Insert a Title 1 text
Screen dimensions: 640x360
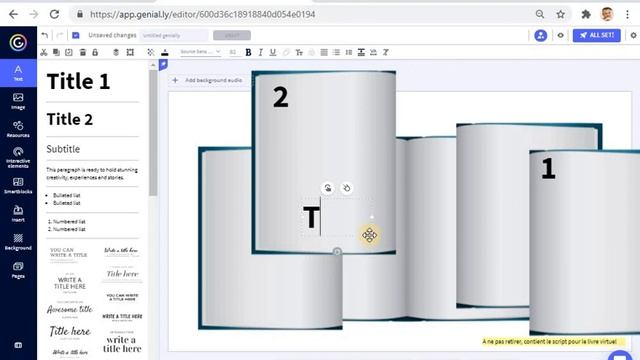tap(78, 81)
